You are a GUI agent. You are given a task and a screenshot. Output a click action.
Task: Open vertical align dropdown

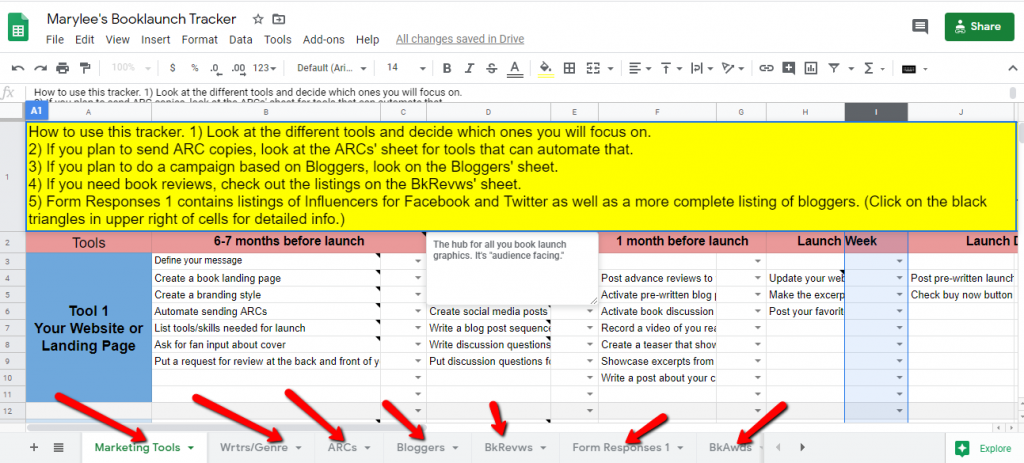[670, 68]
